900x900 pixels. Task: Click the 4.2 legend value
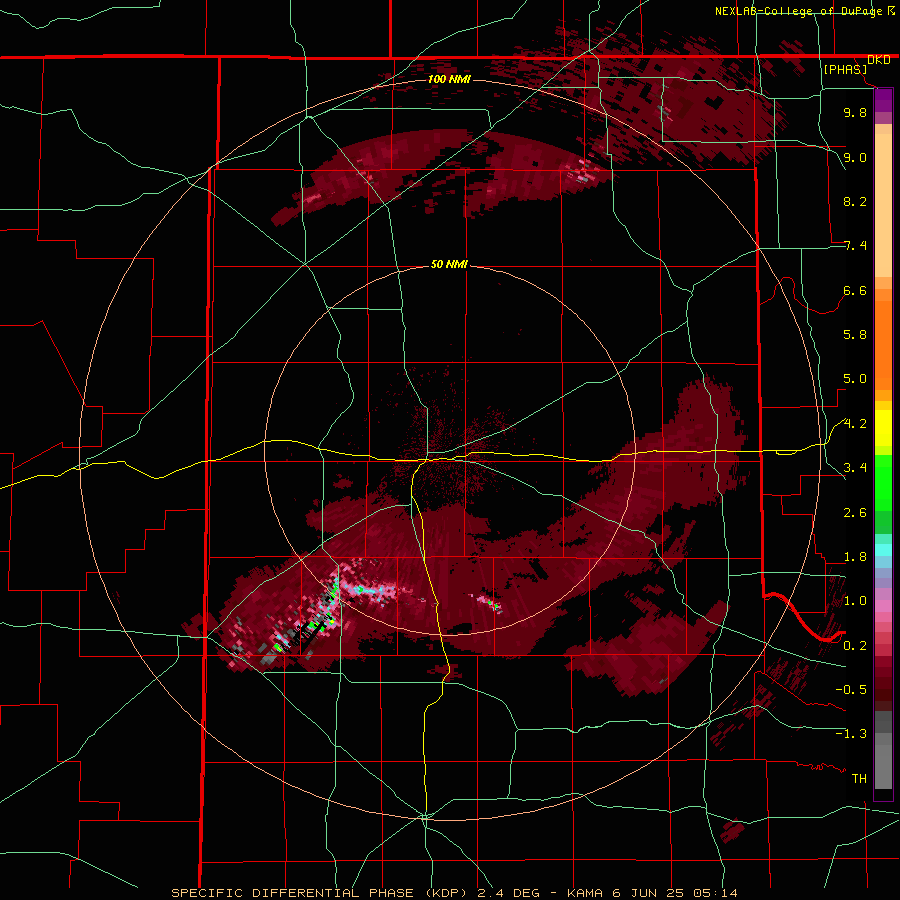[x=855, y=424]
